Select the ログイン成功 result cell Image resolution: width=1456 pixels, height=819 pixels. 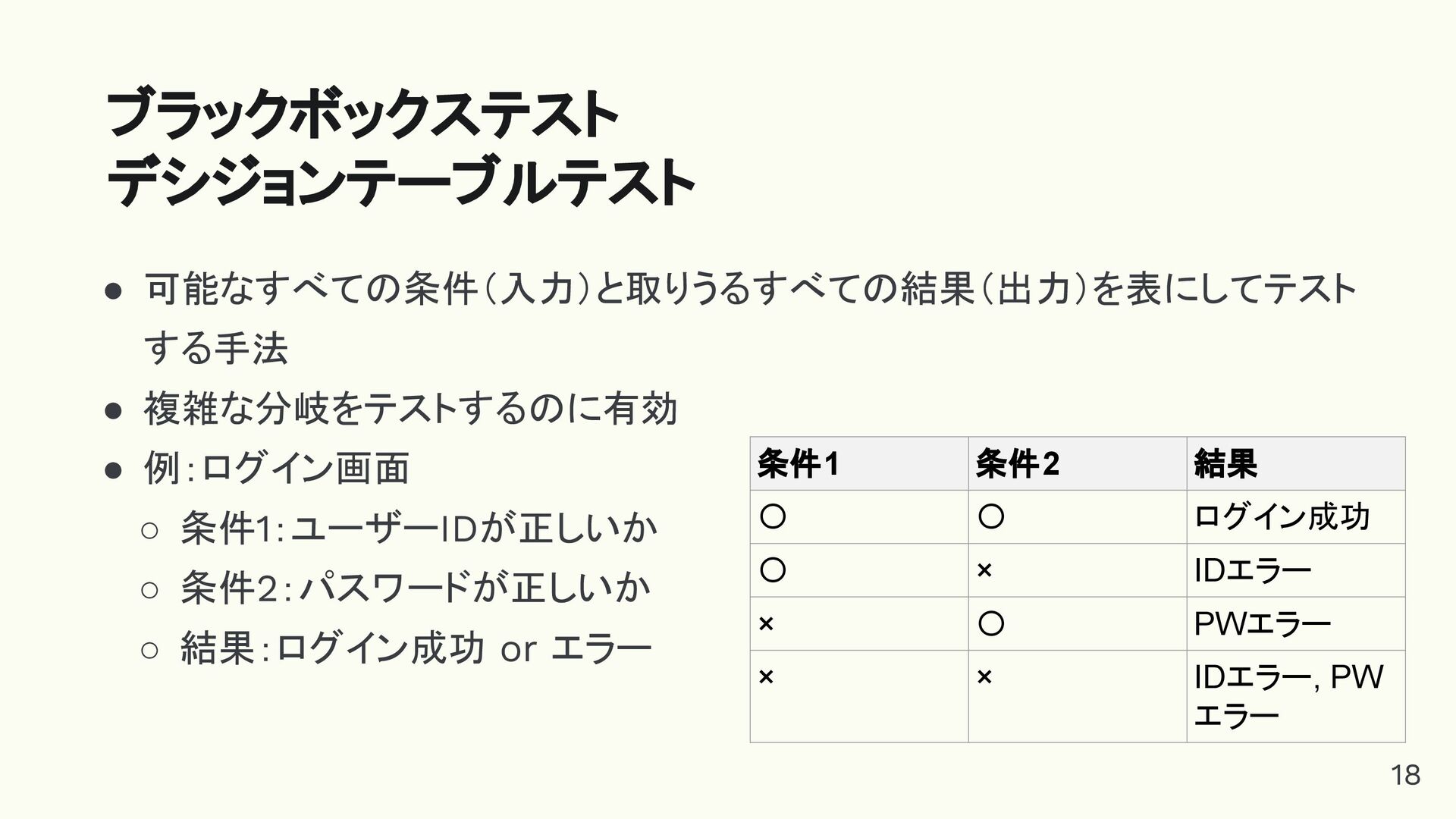(x=1296, y=517)
